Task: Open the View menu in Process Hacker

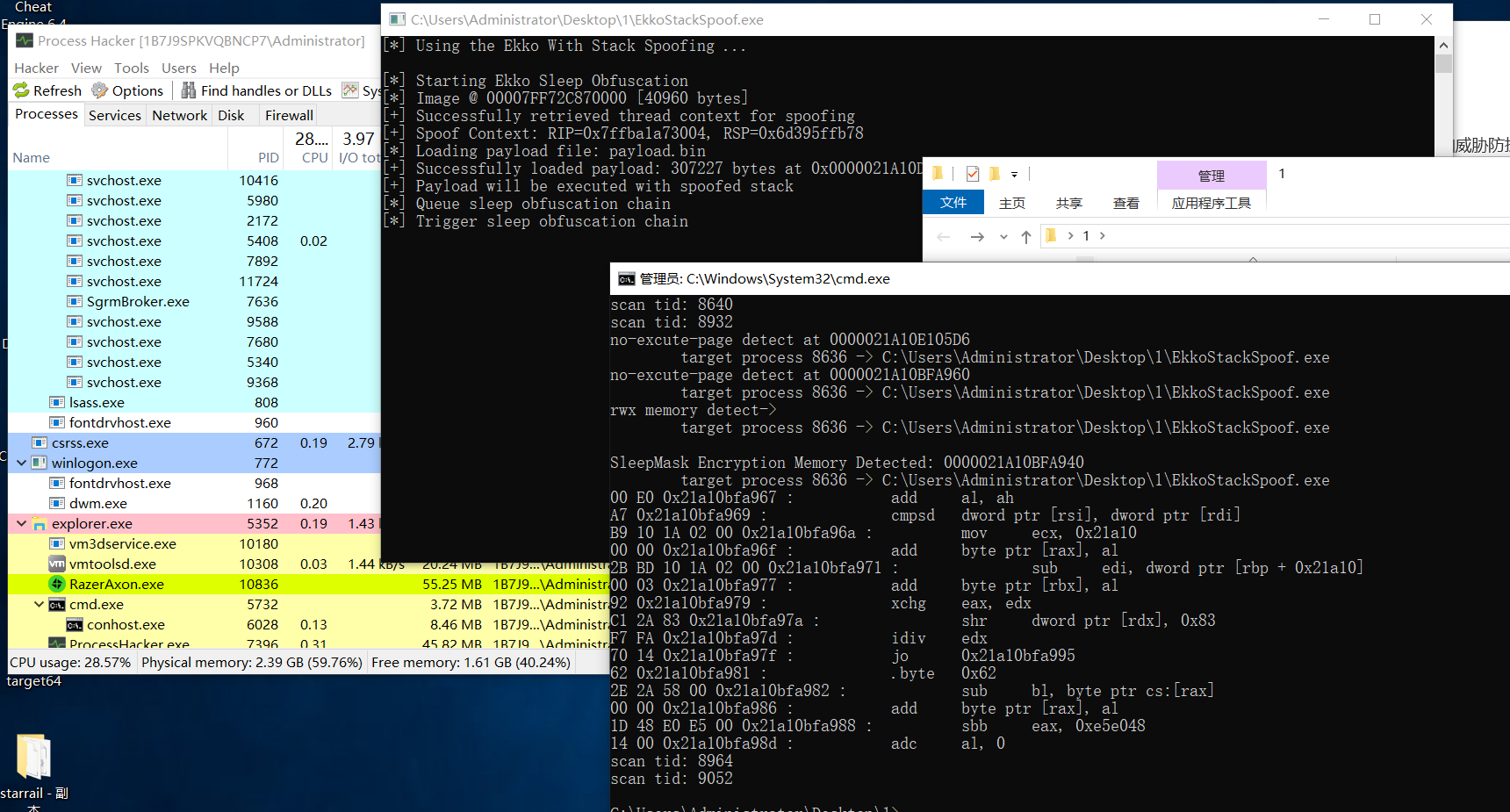Action: 86,68
